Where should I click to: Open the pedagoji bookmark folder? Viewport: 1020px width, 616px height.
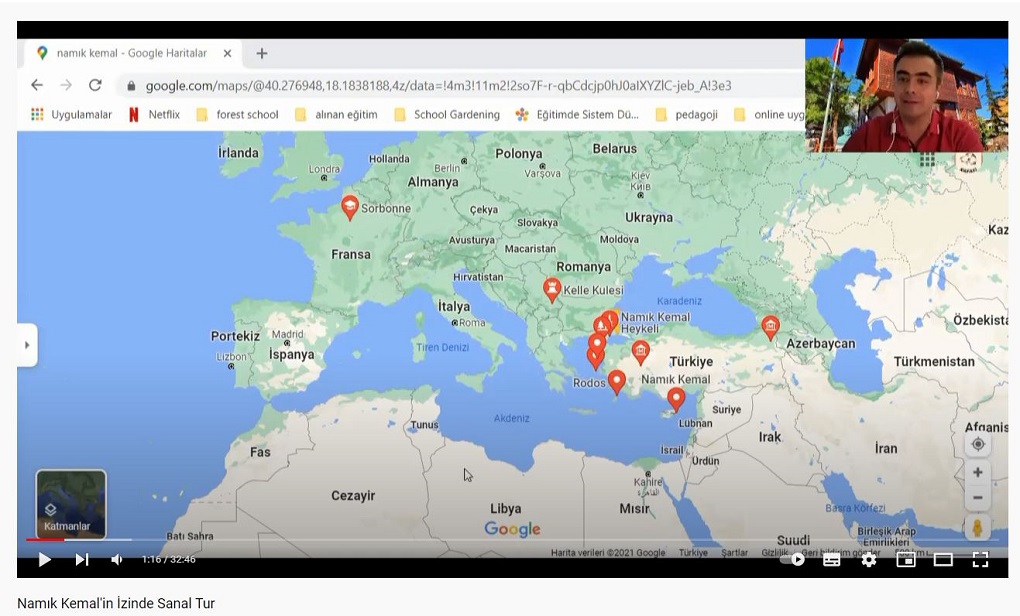point(687,114)
